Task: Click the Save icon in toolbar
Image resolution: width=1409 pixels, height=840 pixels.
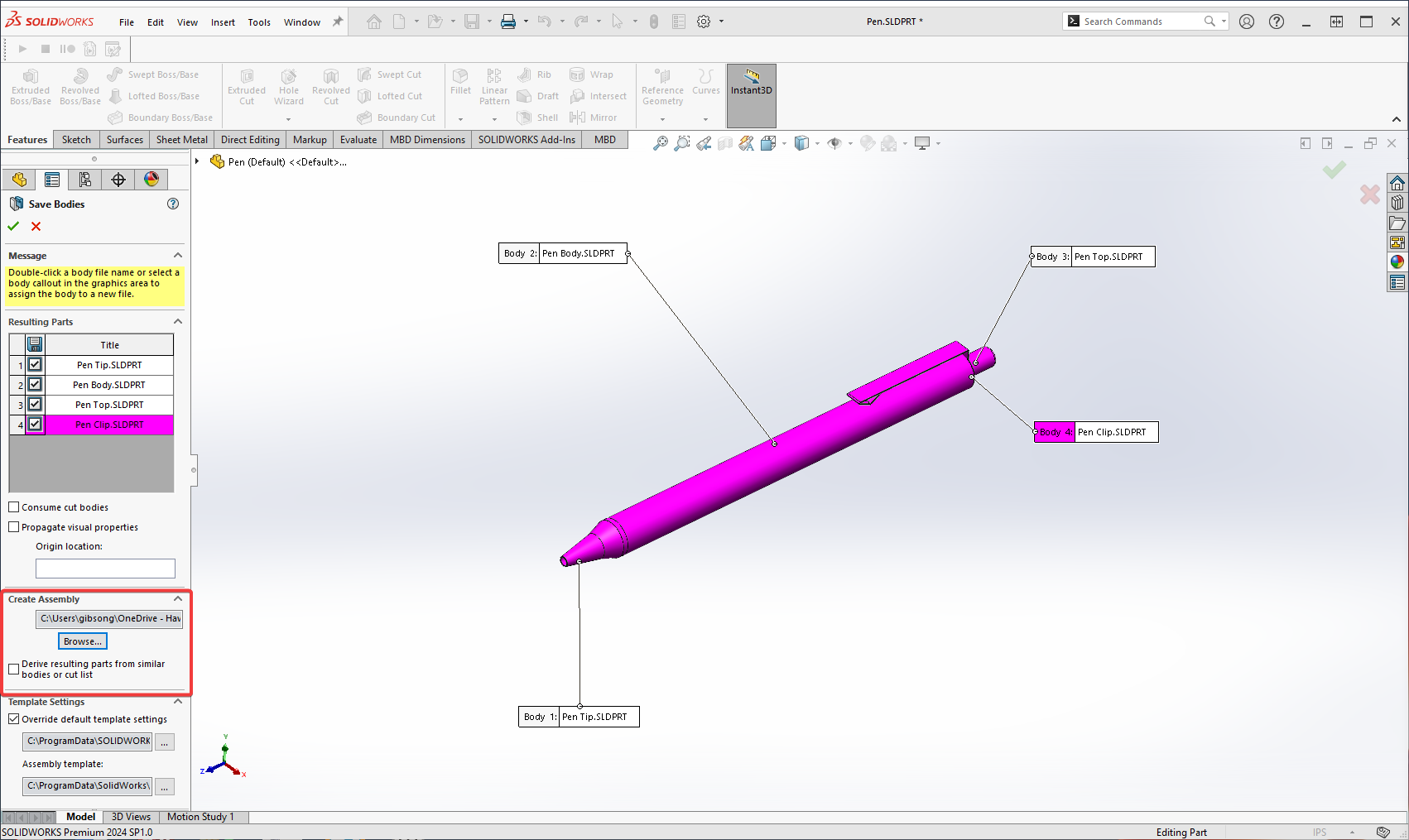Action: pos(472,22)
